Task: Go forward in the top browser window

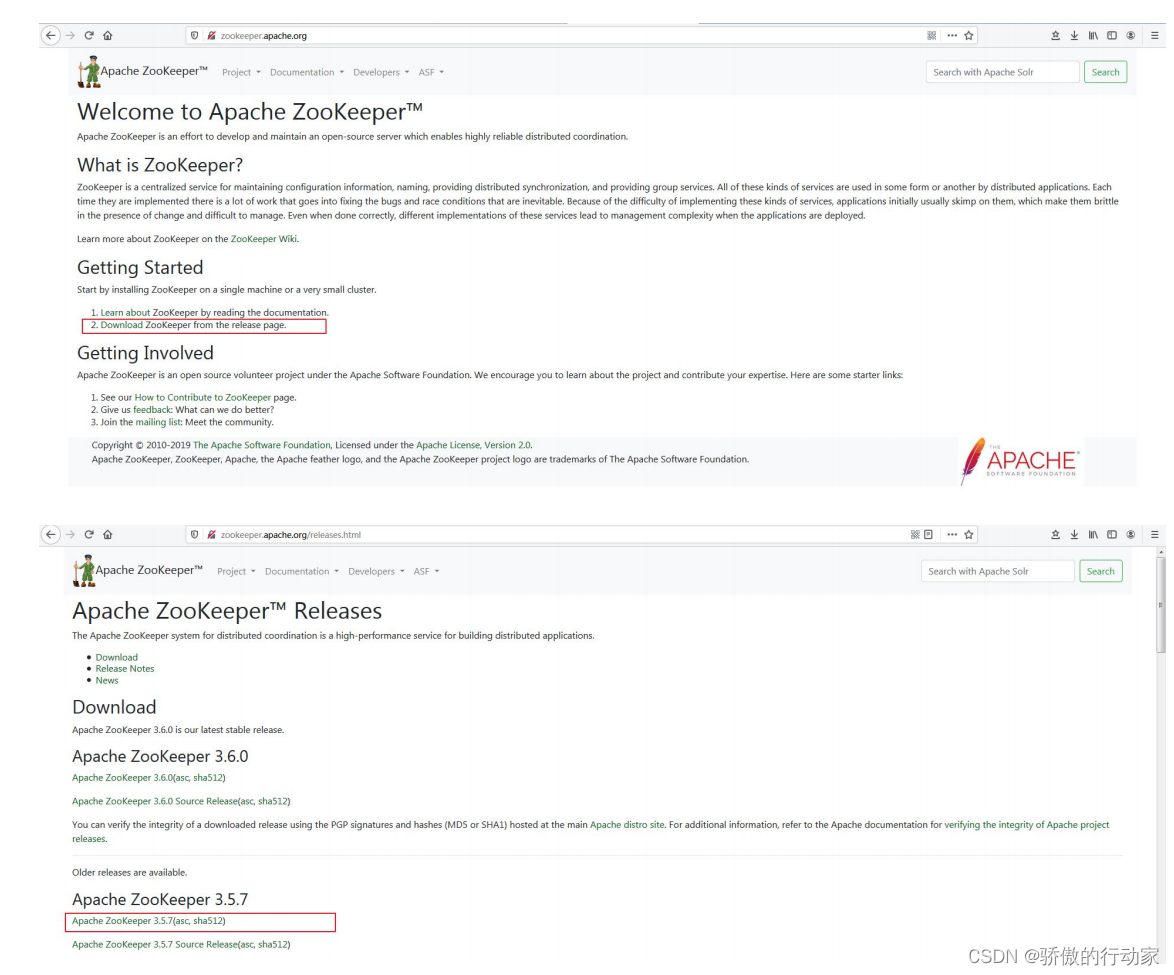Action: [x=70, y=35]
